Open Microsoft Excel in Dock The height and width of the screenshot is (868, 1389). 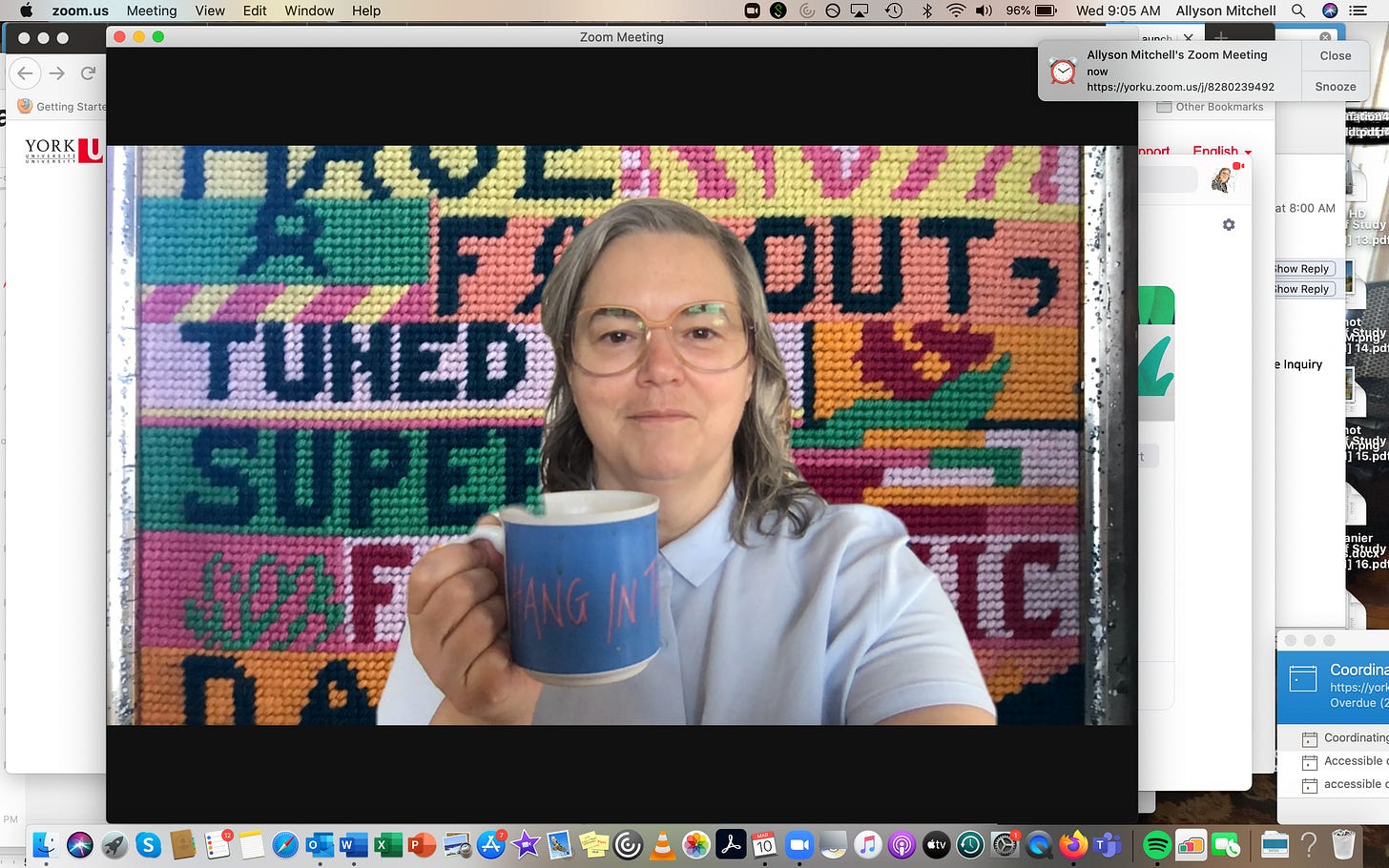387,844
